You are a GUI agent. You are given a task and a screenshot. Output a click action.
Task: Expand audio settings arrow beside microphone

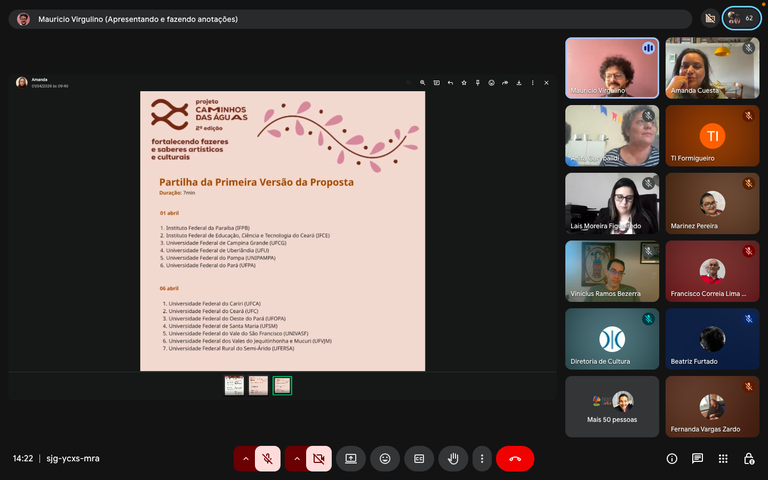245,459
